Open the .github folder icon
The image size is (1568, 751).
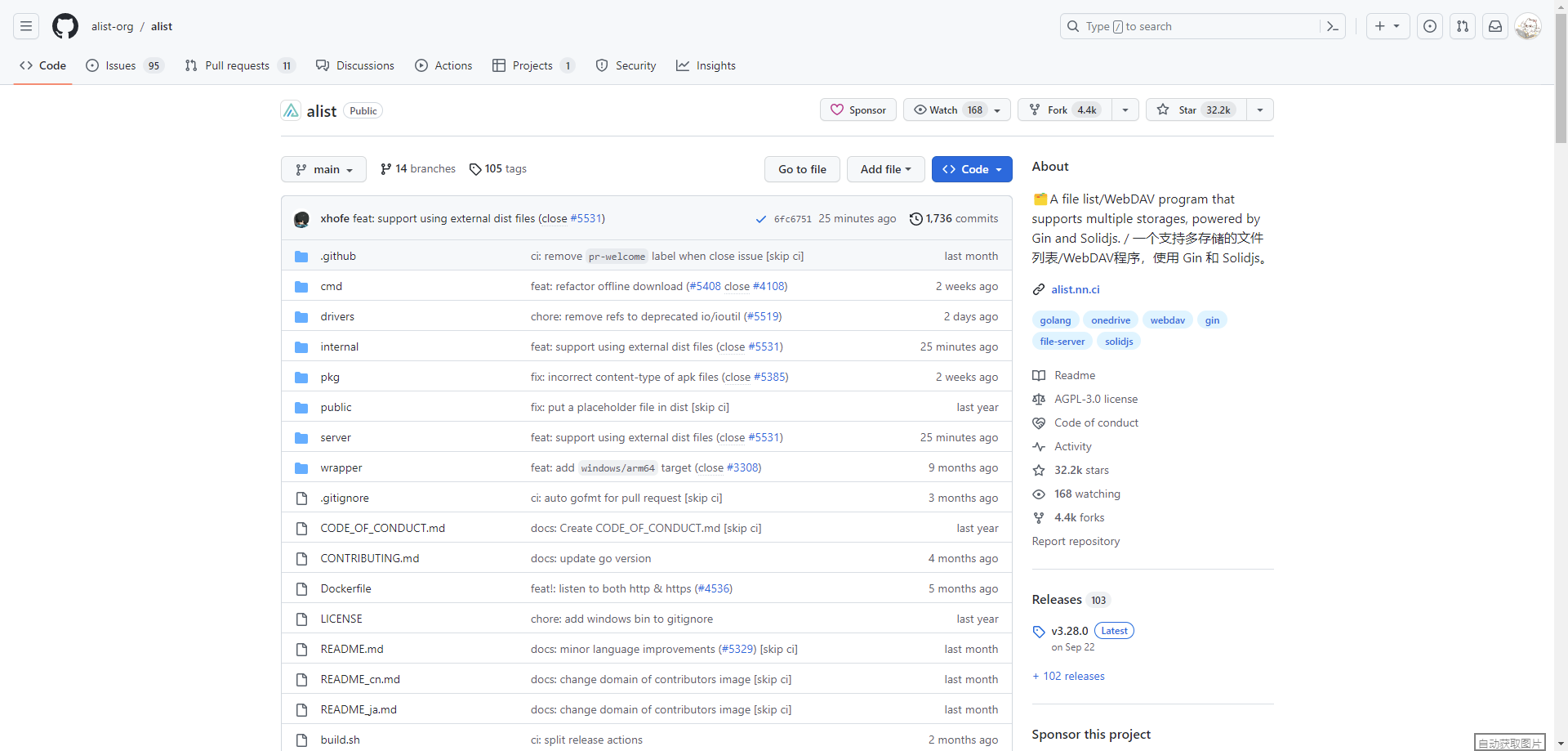pyautogui.click(x=301, y=257)
